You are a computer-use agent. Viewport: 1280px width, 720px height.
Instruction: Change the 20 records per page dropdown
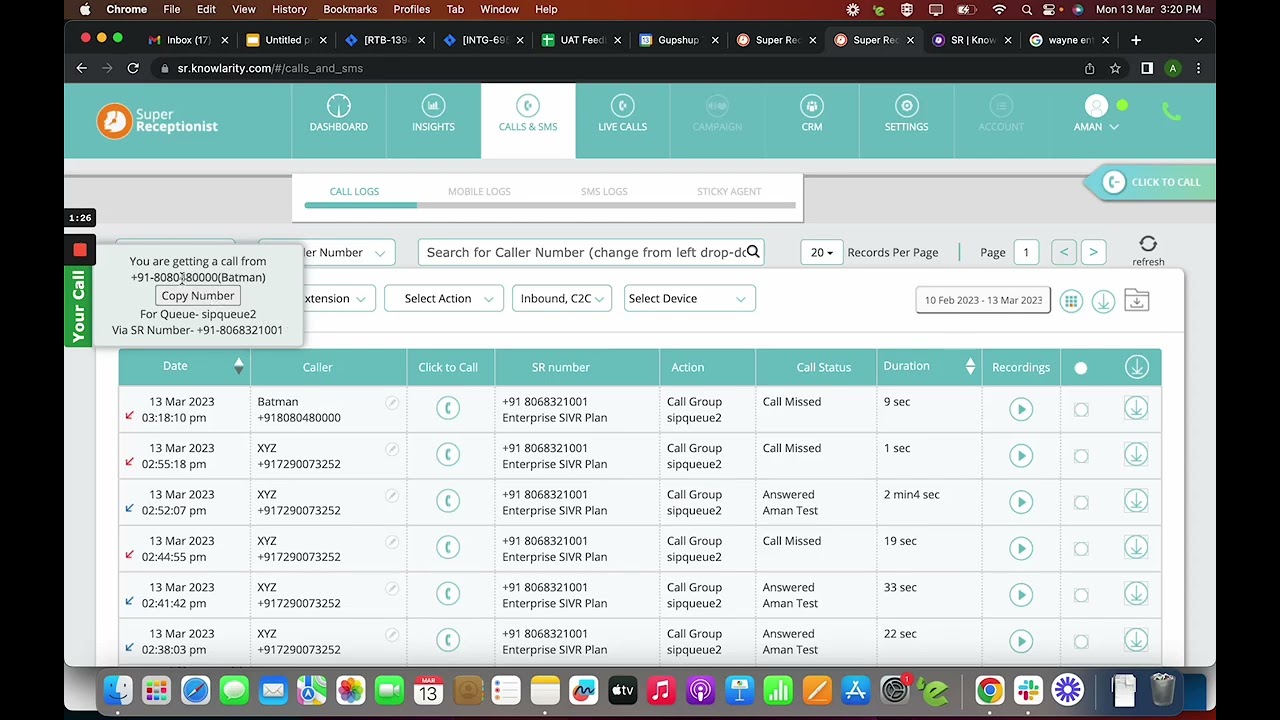tap(821, 252)
